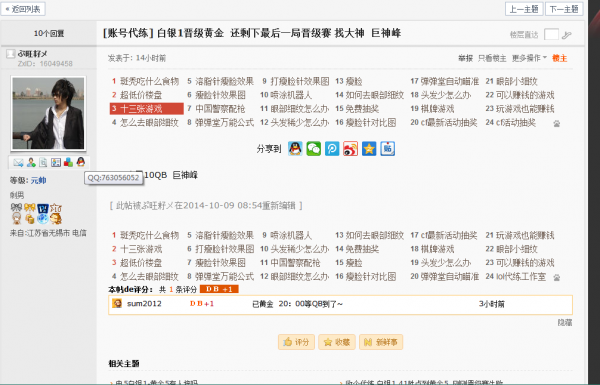Click the golden bow medal icon
Image resolution: width=600 pixels, height=385 pixels.
[x=29, y=208]
